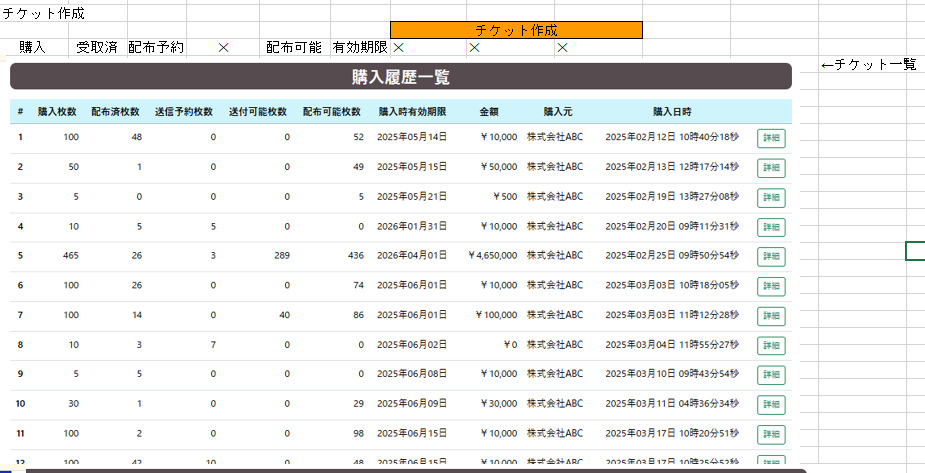Click the 配布可能枚数 column header

pos(332,111)
